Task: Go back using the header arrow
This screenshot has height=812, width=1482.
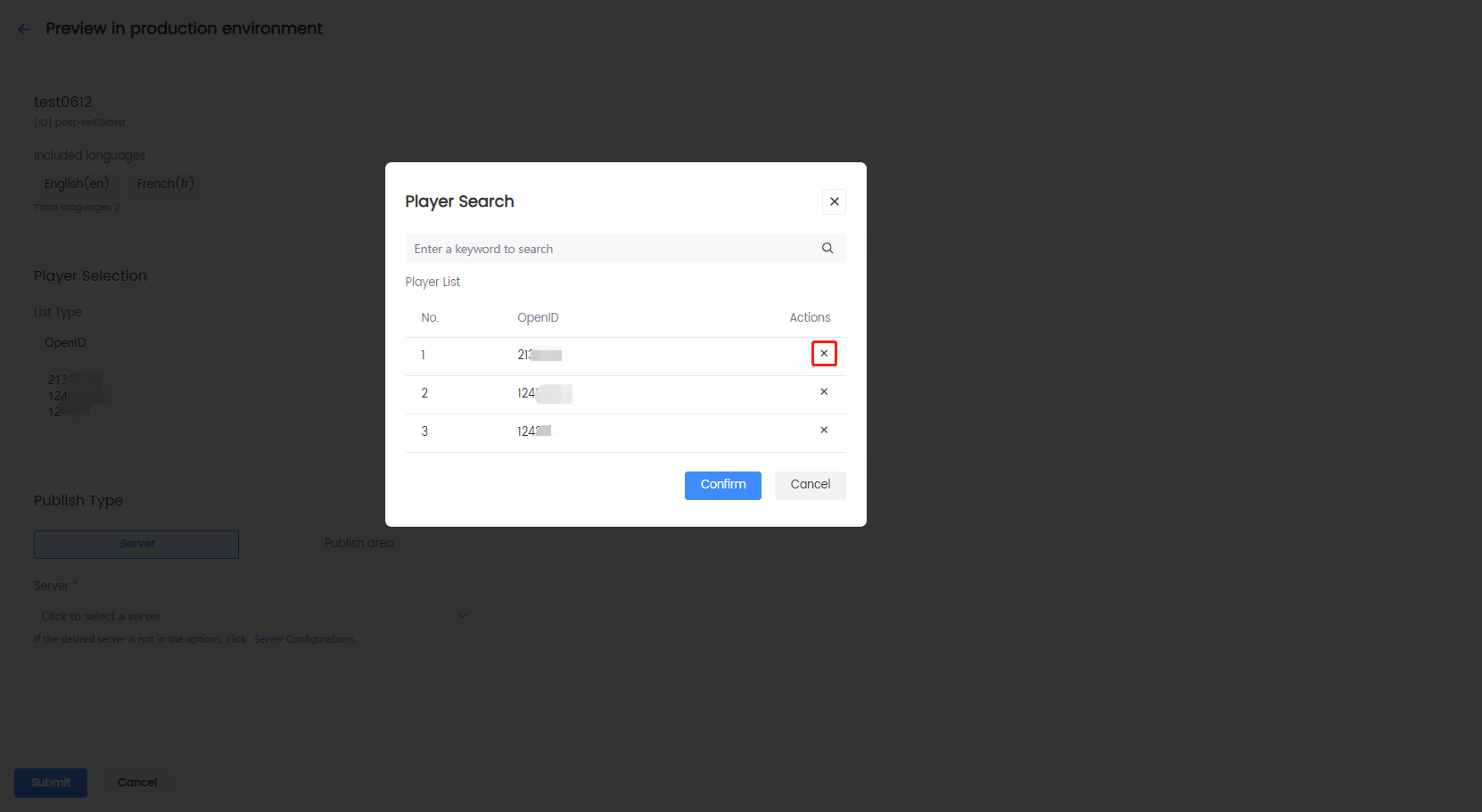Action: (24, 29)
